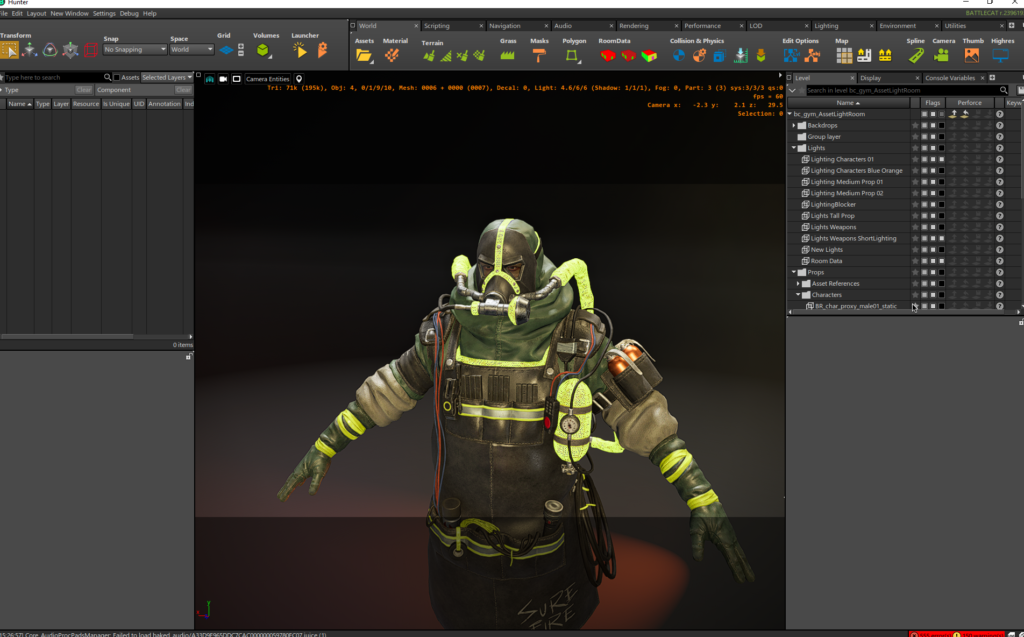
Task: Click the Launcher play icon
Action: 300,50
